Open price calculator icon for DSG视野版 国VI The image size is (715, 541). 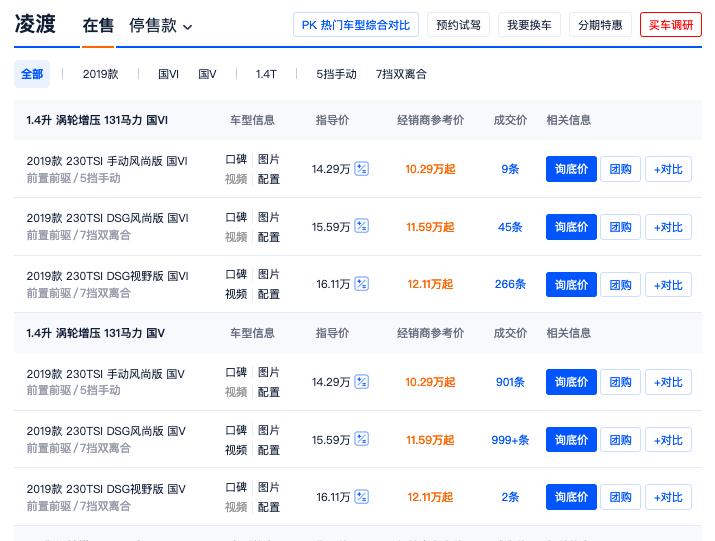tap(362, 284)
